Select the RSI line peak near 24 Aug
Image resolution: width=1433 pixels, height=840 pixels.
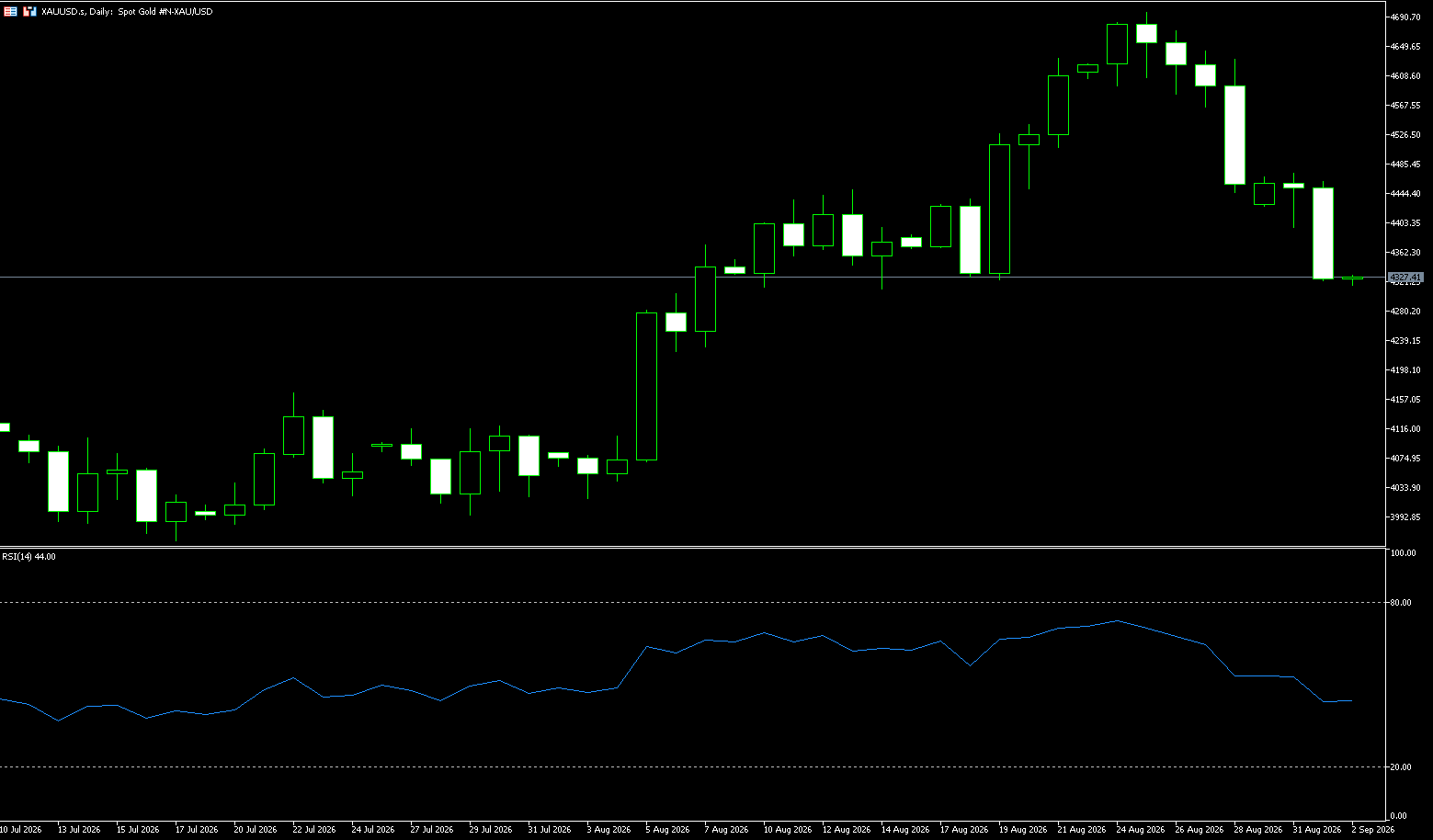1117,621
